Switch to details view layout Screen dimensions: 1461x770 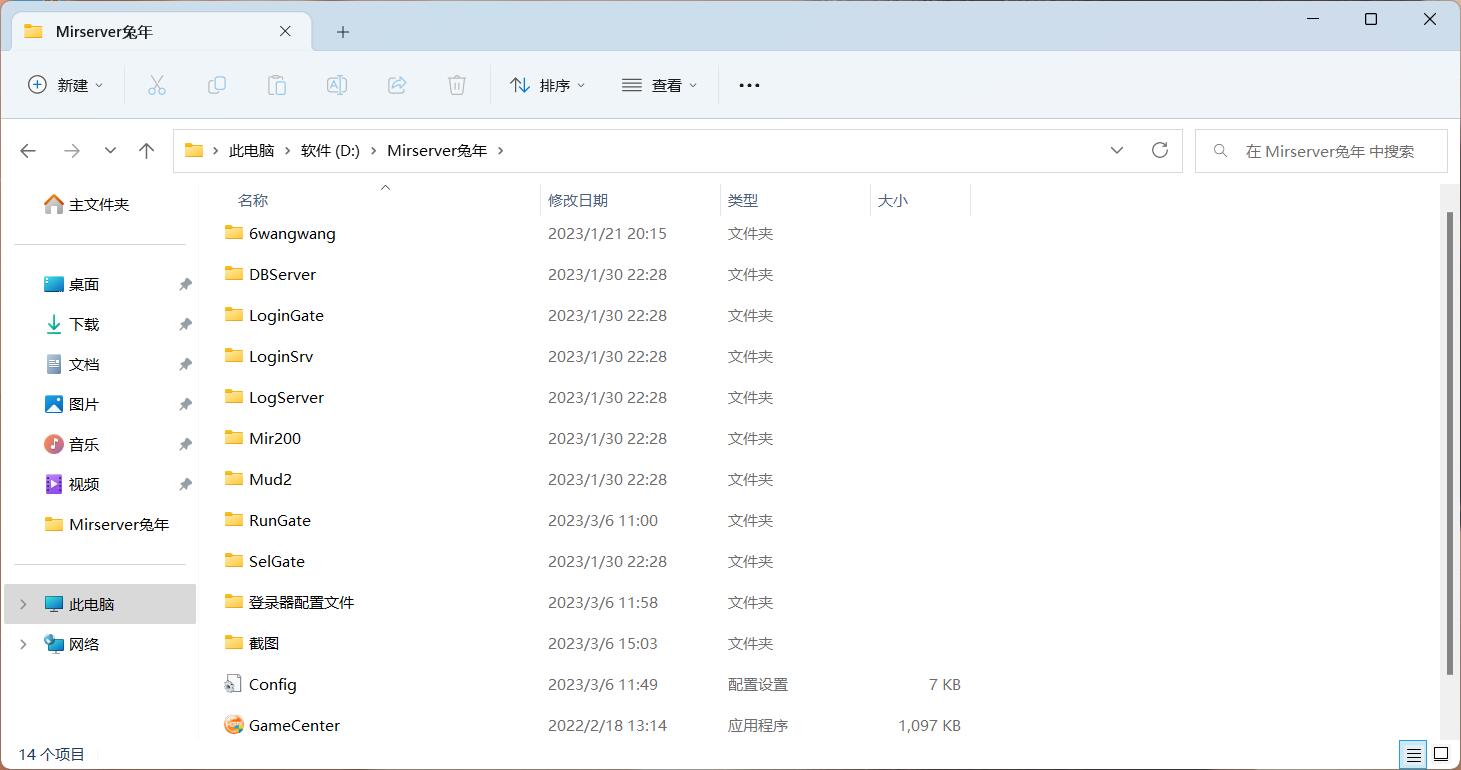[1413, 754]
